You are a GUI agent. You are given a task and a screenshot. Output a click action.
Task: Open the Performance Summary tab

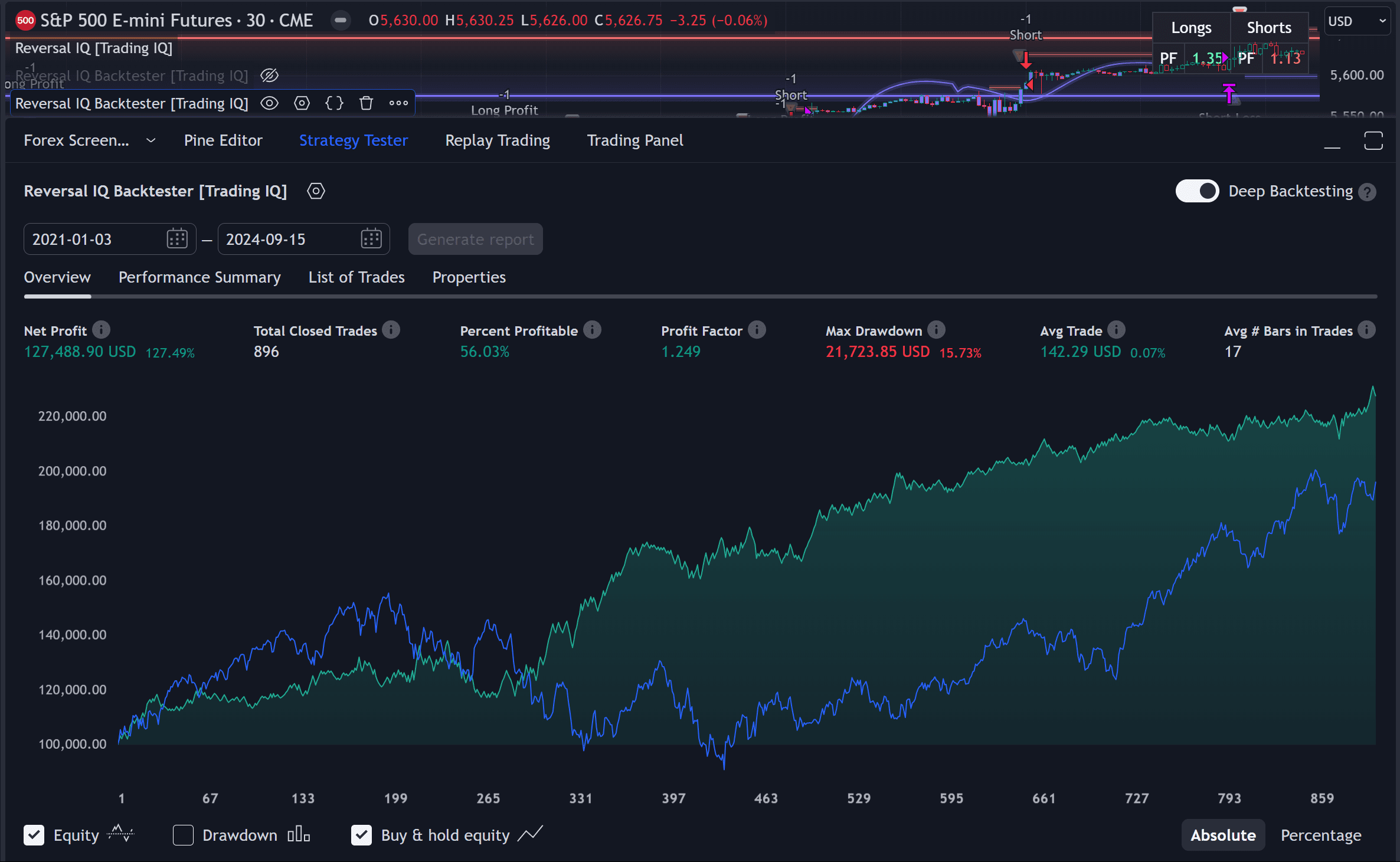click(x=199, y=277)
